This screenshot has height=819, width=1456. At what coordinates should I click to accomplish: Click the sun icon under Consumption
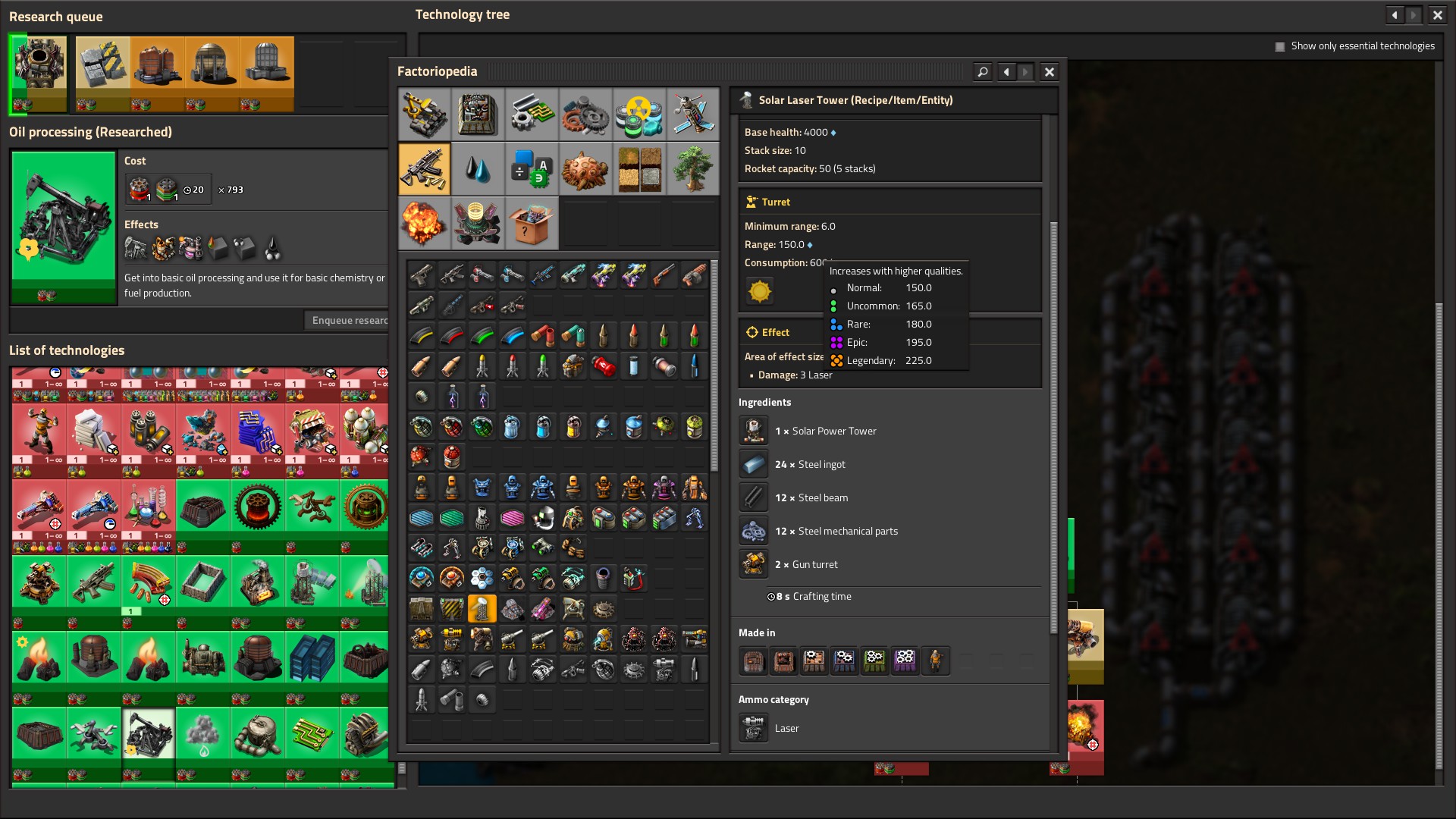(759, 291)
